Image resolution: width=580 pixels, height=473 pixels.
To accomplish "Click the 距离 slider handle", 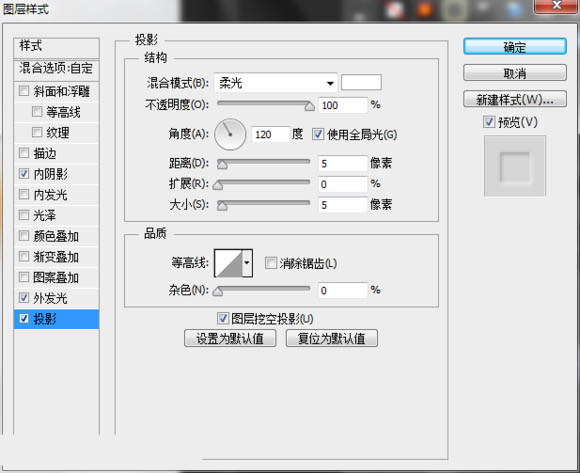I will 222,165.
